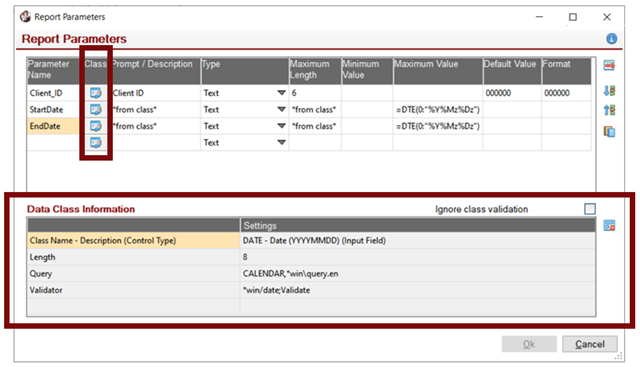
Task: Expand Type dropdown for Client_ID
Action: [281, 93]
